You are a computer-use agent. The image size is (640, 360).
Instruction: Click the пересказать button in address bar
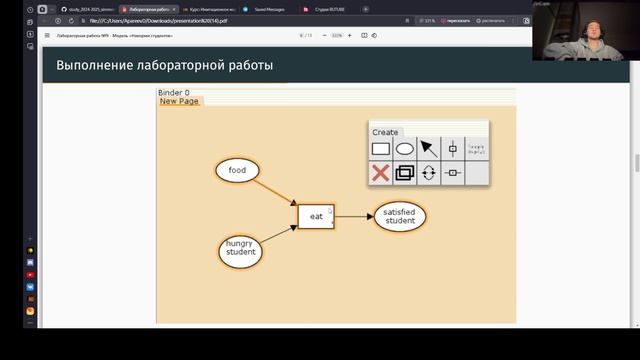pos(456,21)
